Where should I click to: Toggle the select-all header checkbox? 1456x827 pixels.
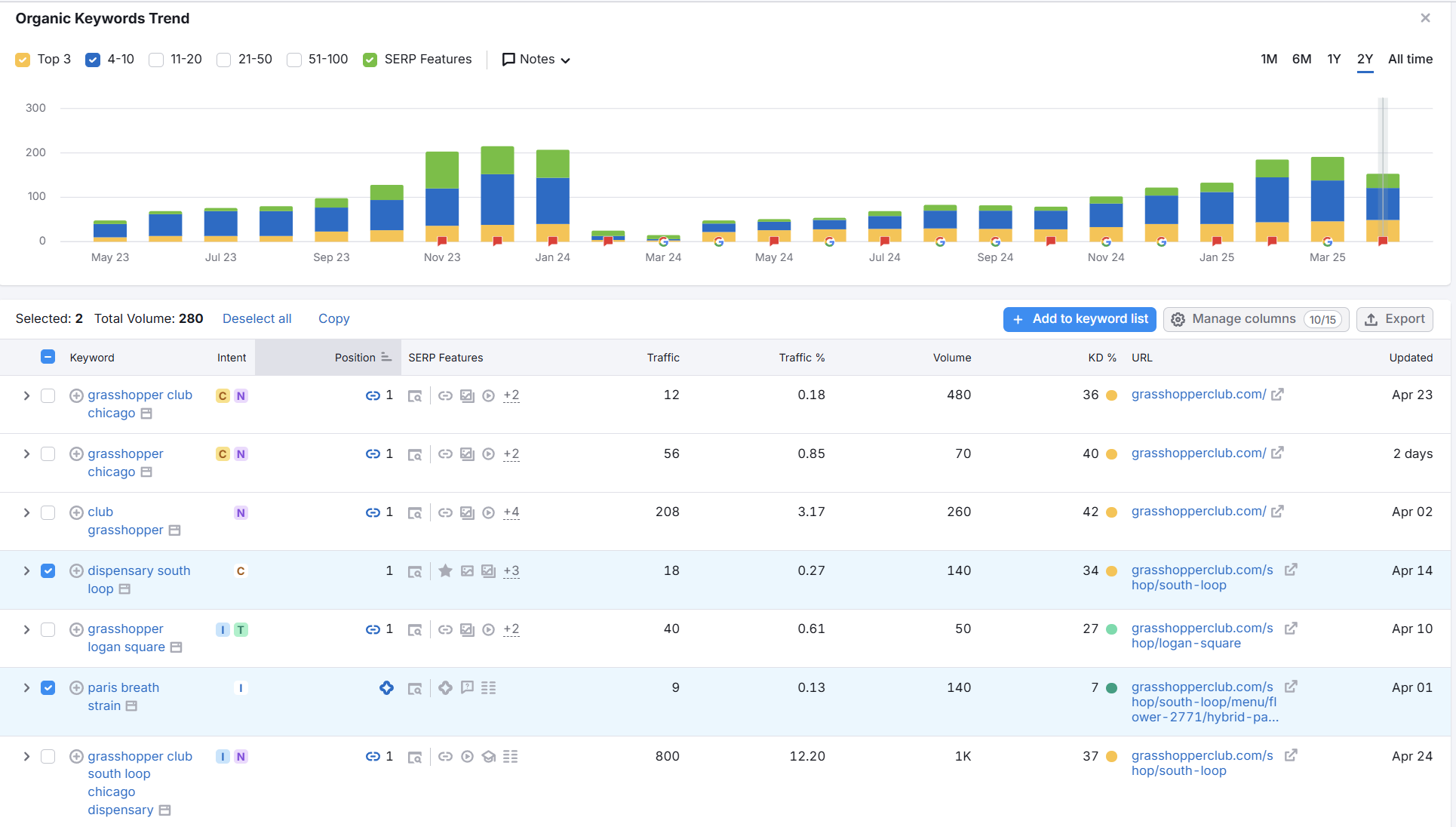pyautogui.click(x=48, y=357)
